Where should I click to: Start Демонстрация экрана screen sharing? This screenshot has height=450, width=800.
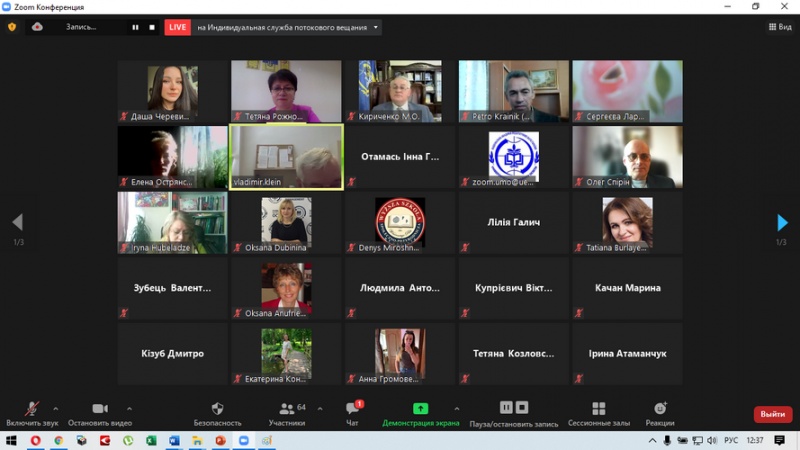point(421,409)
